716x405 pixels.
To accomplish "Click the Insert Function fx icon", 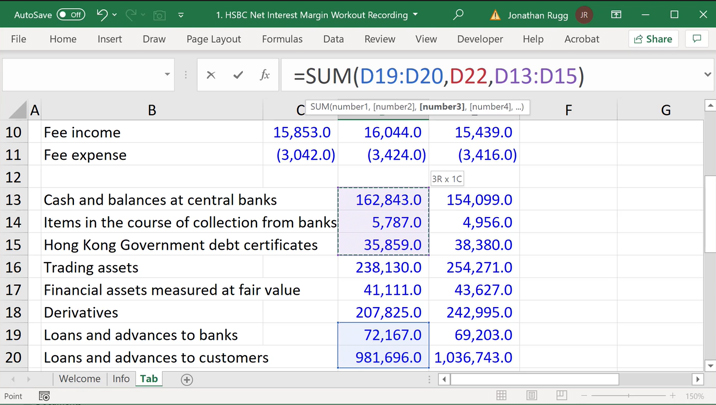I will click(x=265, y=75).
